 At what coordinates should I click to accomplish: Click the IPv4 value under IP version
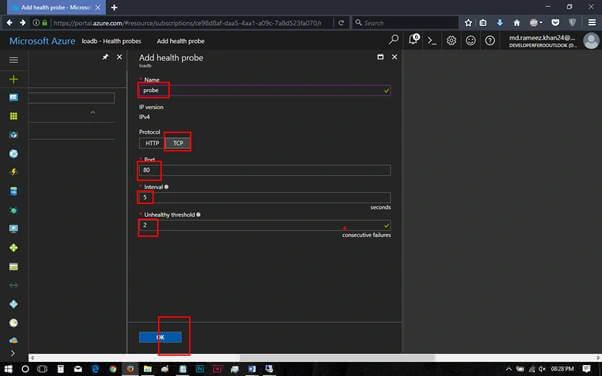pos(144,117)
